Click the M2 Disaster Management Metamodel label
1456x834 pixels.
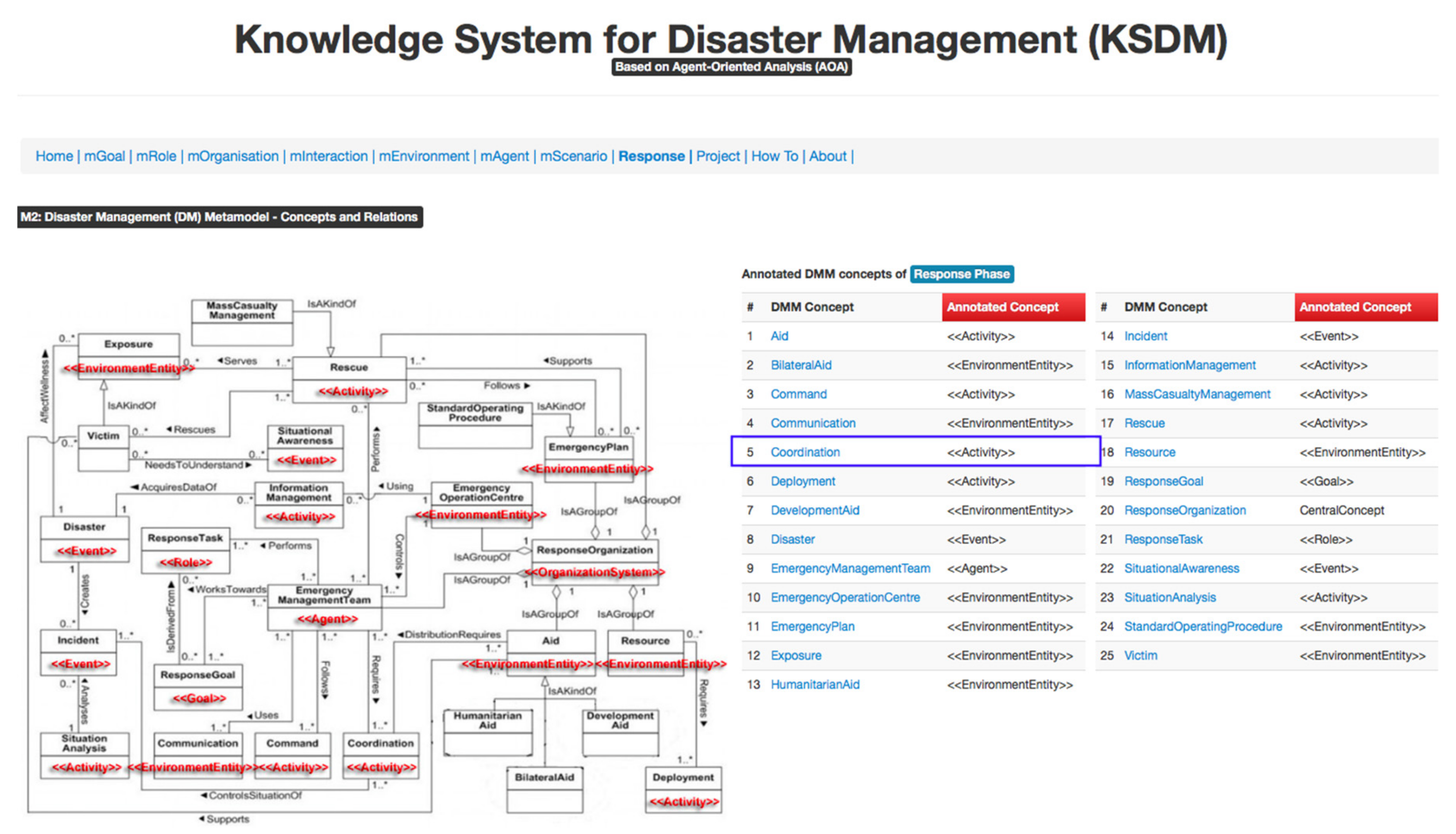coord(220,217)
